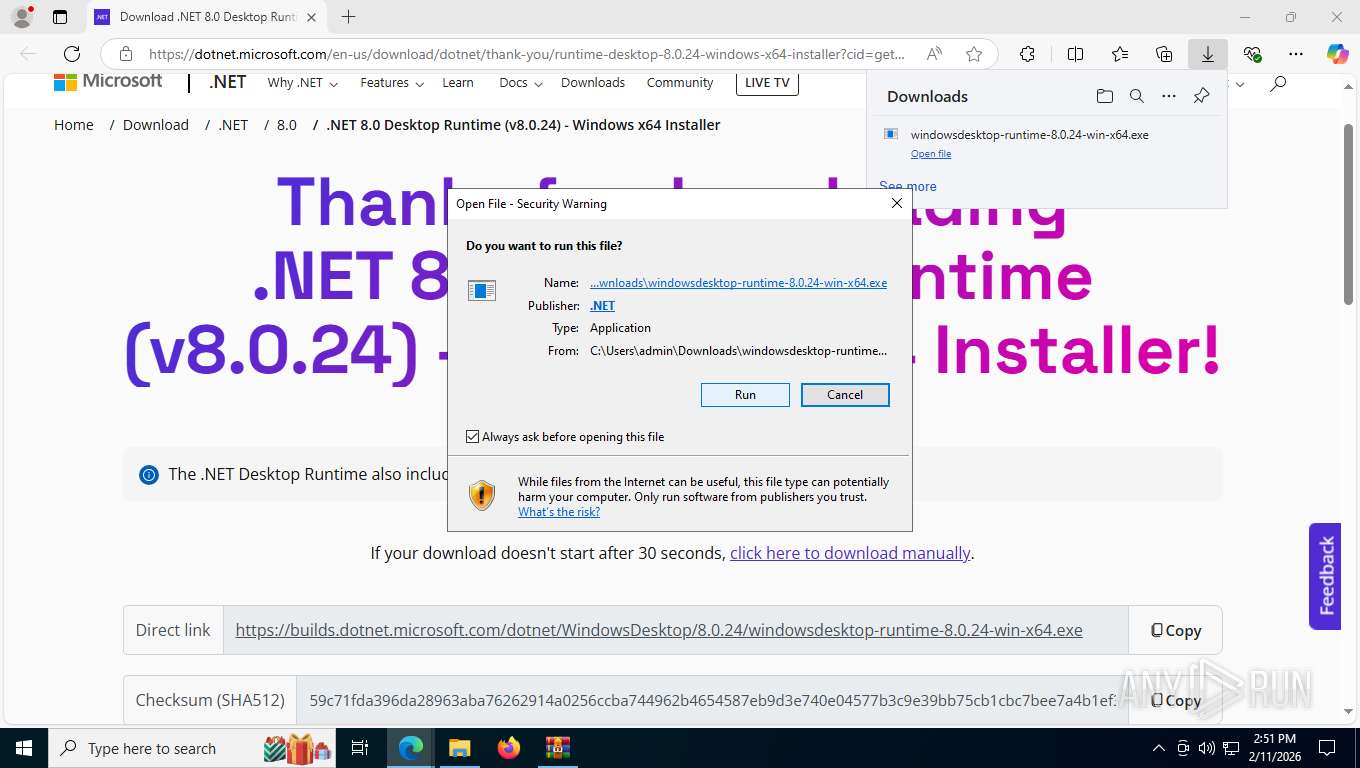This screenshot has width=1360, height=768.
Task: Click See more in Downloads panel
Action: [x=908, y=186]
